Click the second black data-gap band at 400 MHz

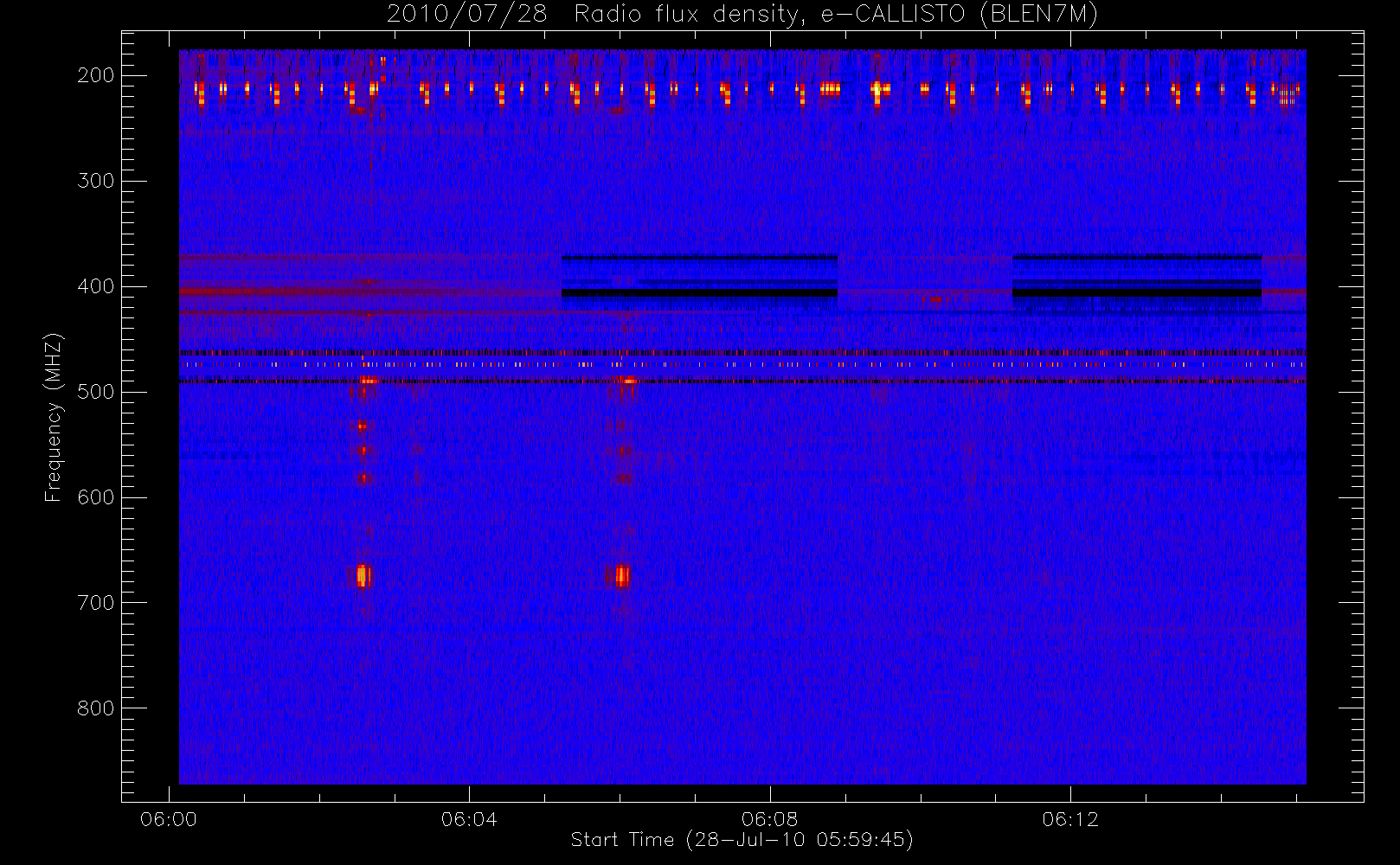(1137, 293)
